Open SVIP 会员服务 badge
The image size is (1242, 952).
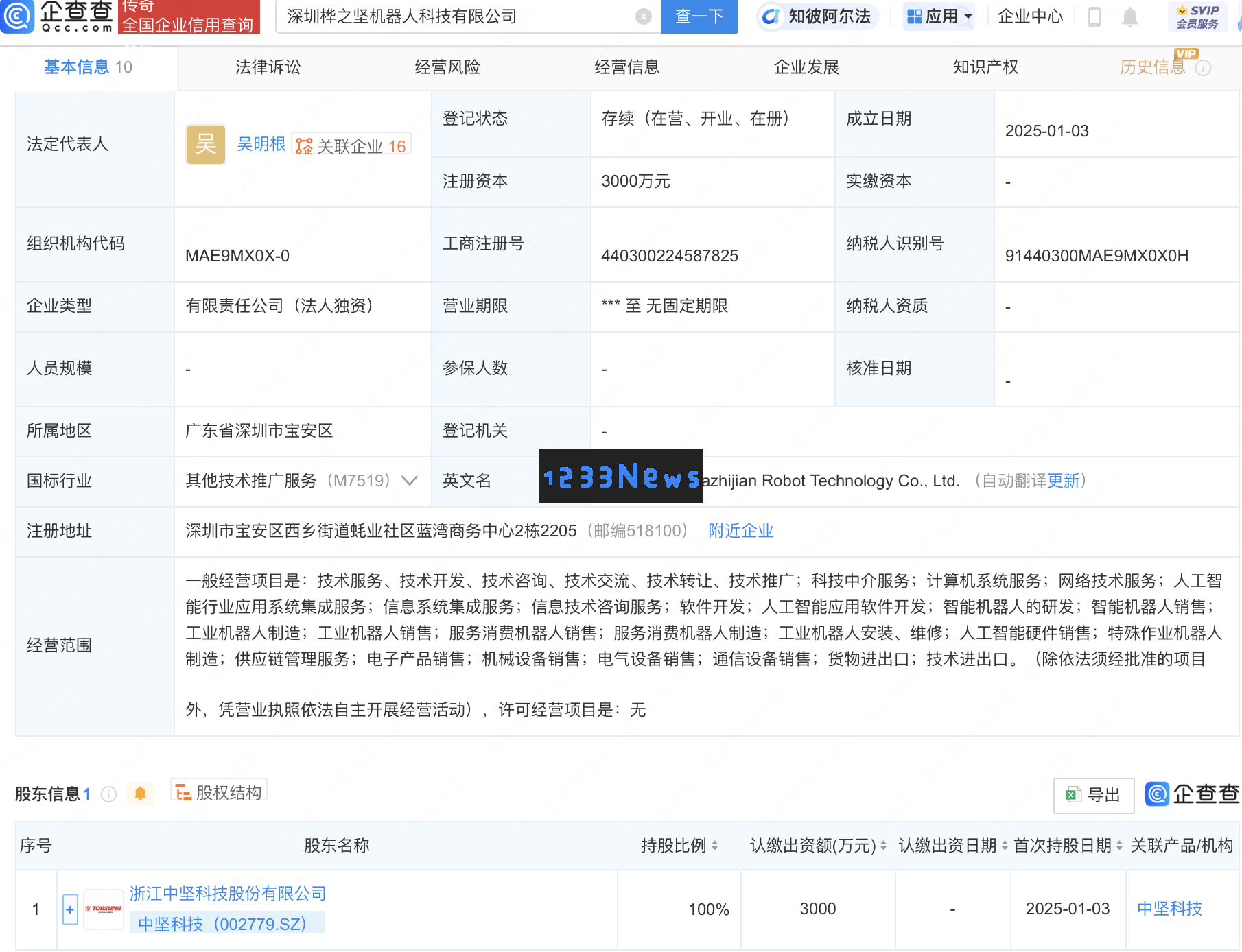pos(1197,16)
